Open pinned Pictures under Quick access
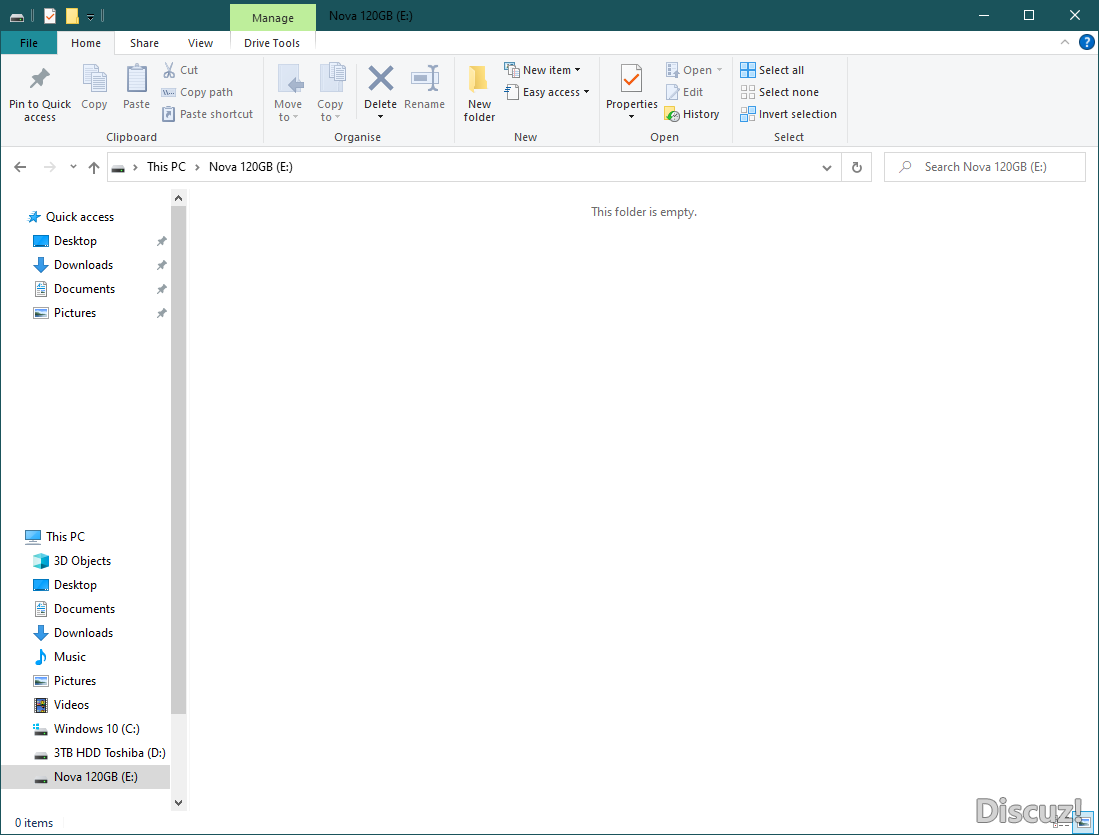Screen dimensions: 1099x835 pyautogui.click(x=75, y=313)
